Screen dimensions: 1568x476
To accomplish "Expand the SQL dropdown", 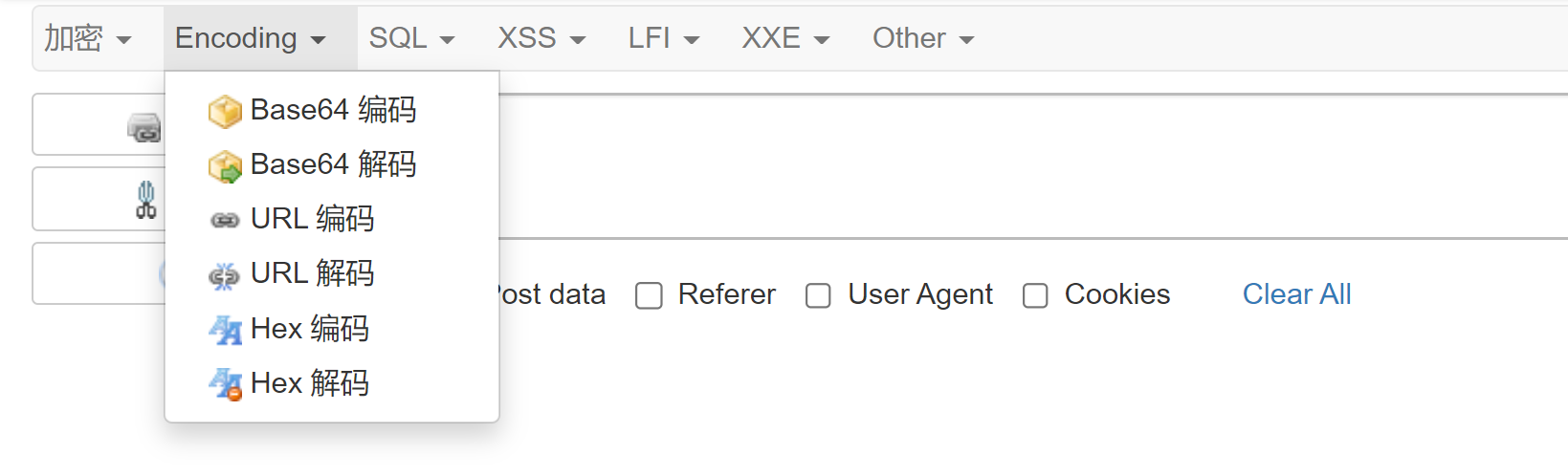I will tap(411, 38).
